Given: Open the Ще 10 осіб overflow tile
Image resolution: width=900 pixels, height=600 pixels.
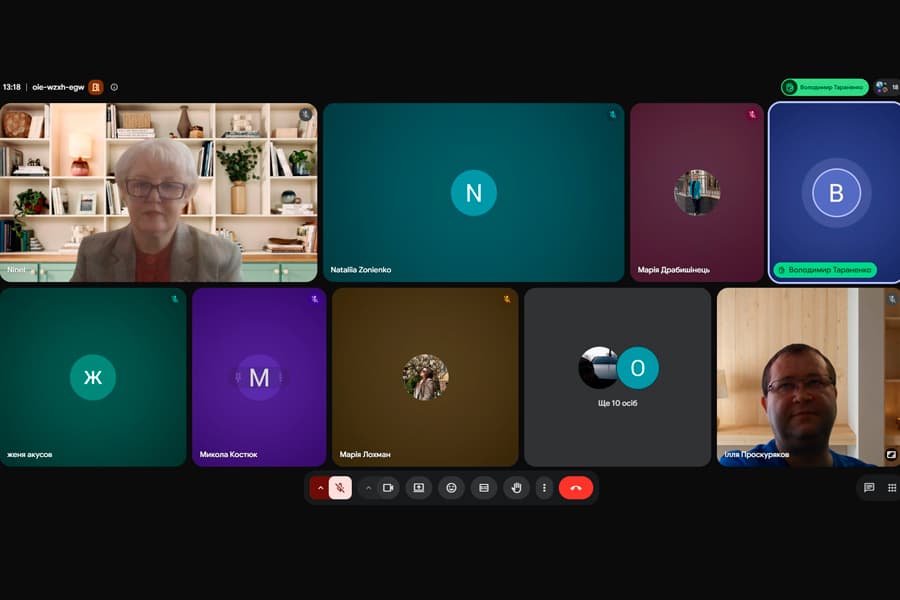Looking at the screenshot, I should [618, 377].
